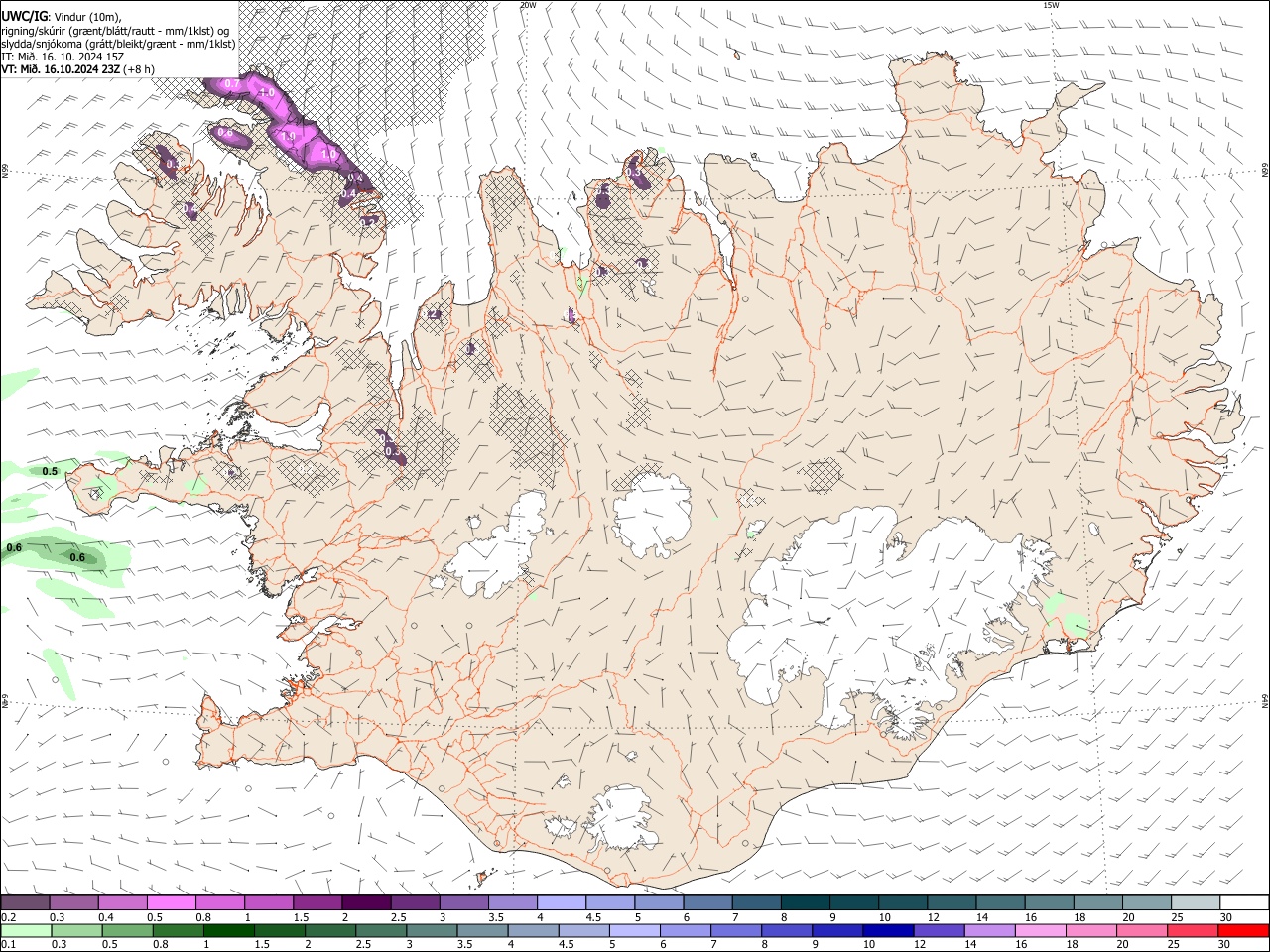
Task: Click the 'VT: Mið. 16.10.2024 23Z (+8 h)' line
Action: click(77, 68)
